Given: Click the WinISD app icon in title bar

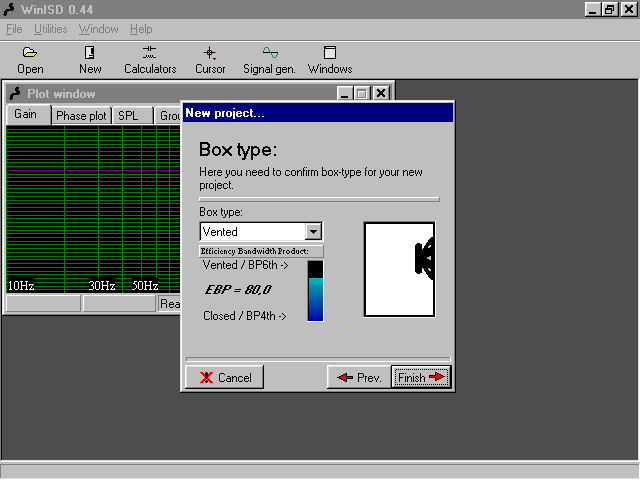Looking at the screenshot, I should point(9,9).
